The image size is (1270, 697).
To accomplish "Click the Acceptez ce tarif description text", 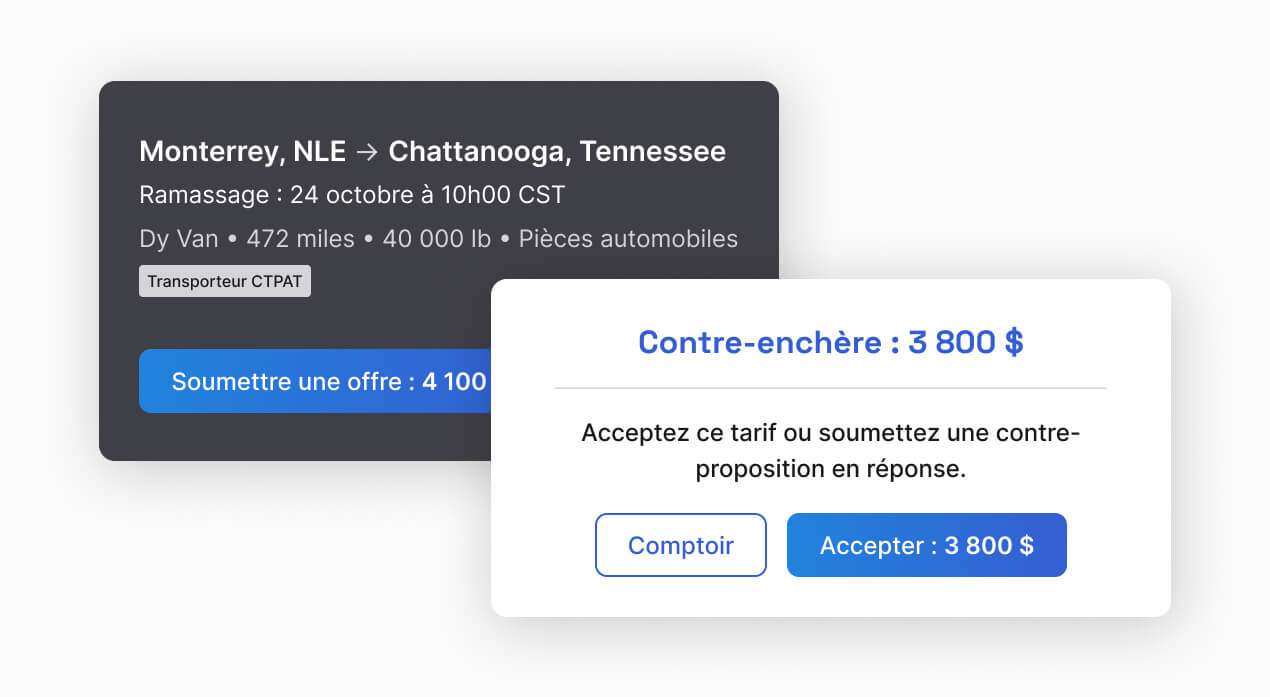I will point(831,451).
